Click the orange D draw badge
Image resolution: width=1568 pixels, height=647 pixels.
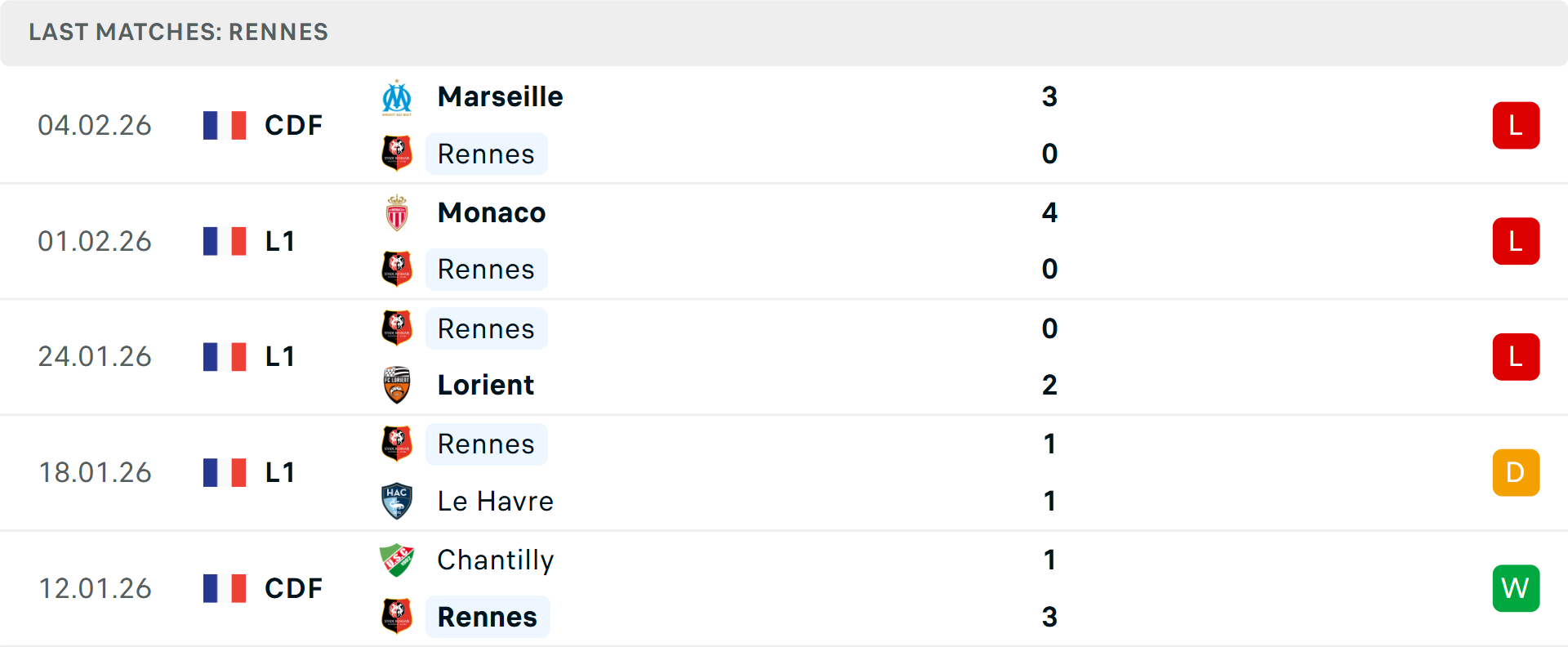click(1516, 473)
